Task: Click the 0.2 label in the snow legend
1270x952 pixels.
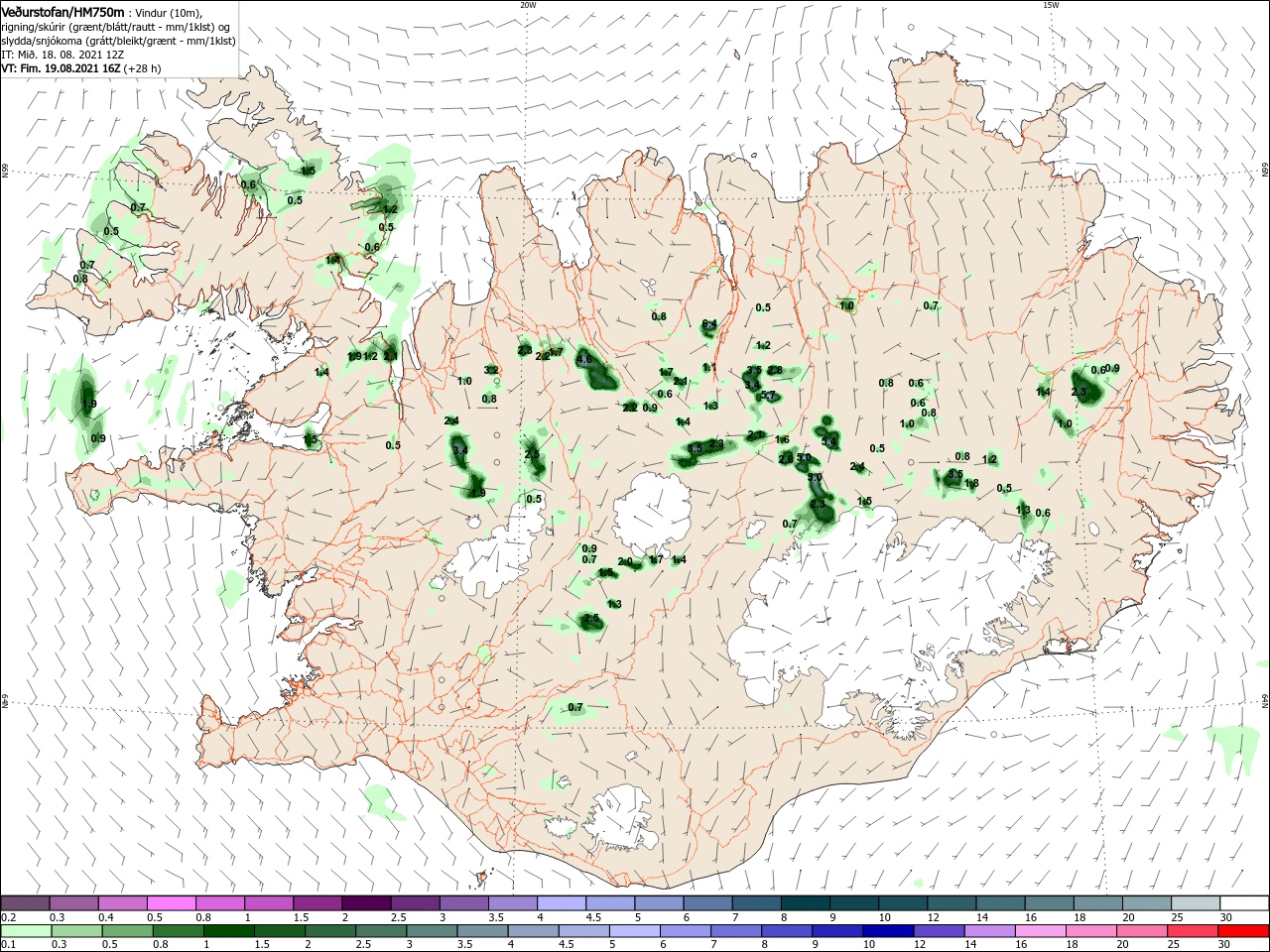Action: [9, 917]
